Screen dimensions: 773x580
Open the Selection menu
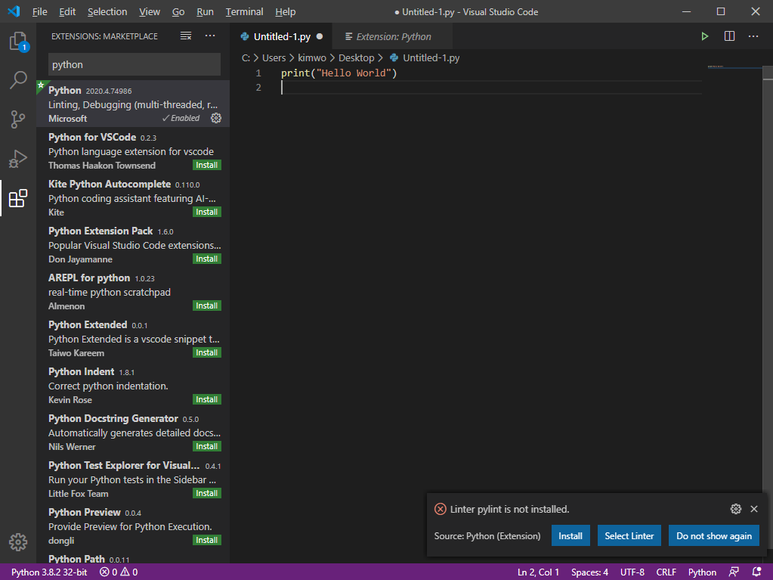coord(107,12)
